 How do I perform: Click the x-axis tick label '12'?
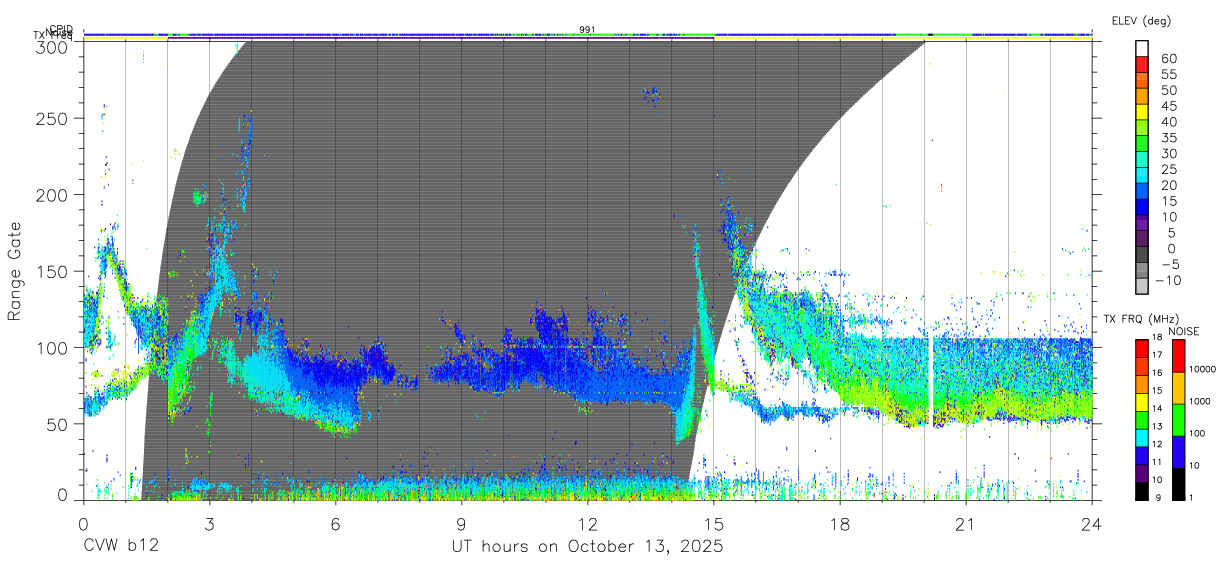pyautogui.click(x=587, y=524)
